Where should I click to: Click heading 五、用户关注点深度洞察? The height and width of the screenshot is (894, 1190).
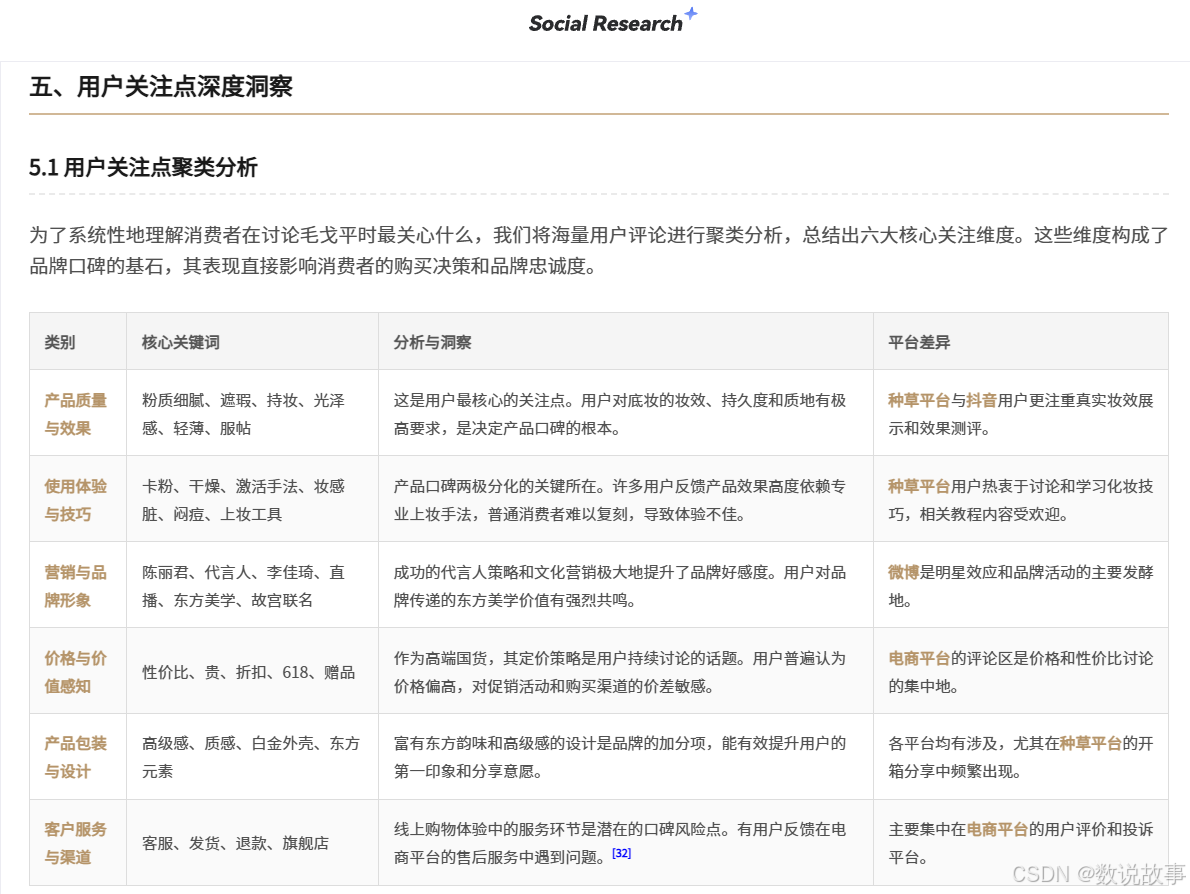click(161, 87)
